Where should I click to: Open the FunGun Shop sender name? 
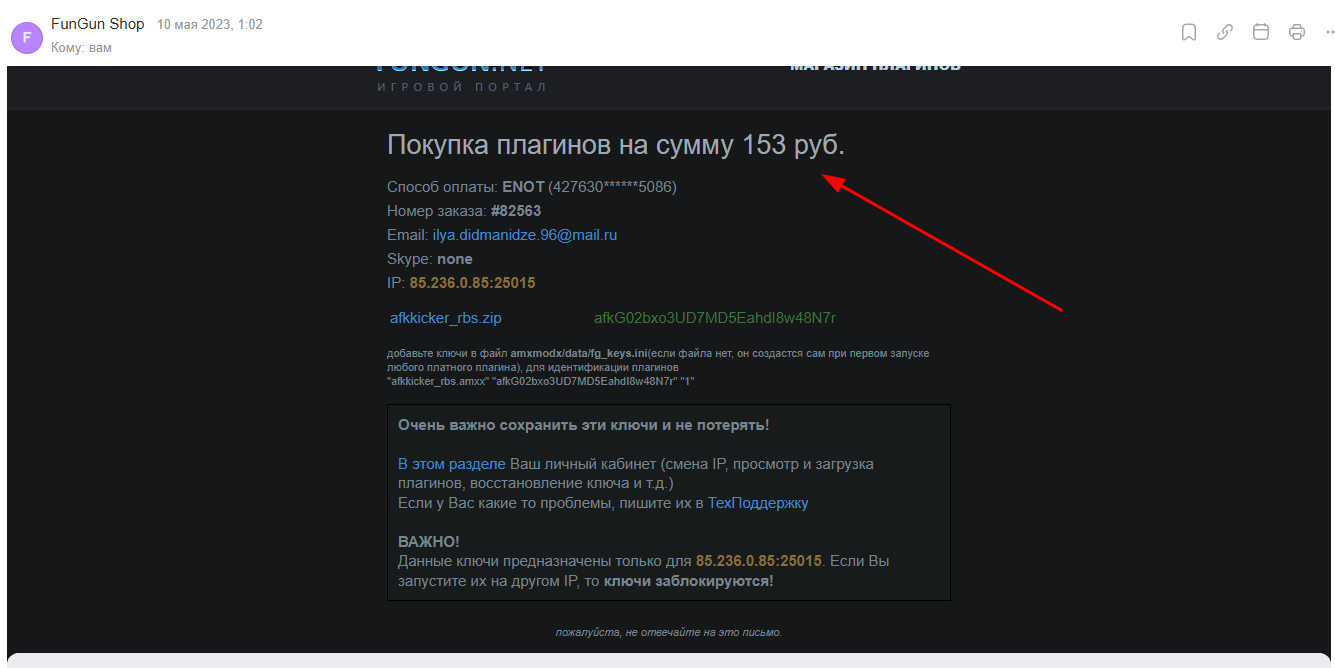tap(98, 24)
